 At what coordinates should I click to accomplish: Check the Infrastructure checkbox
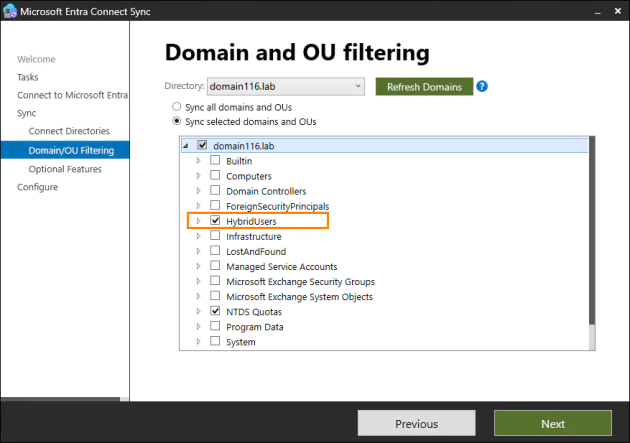click(x=215, y=235)
